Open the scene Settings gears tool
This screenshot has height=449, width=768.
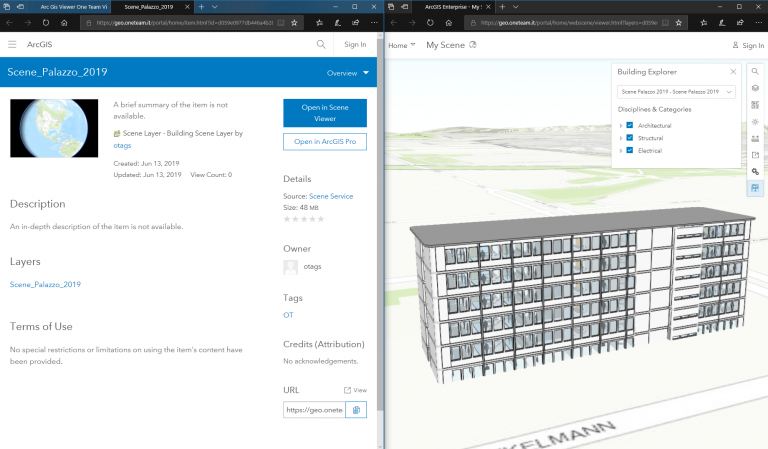coord(755,172)
